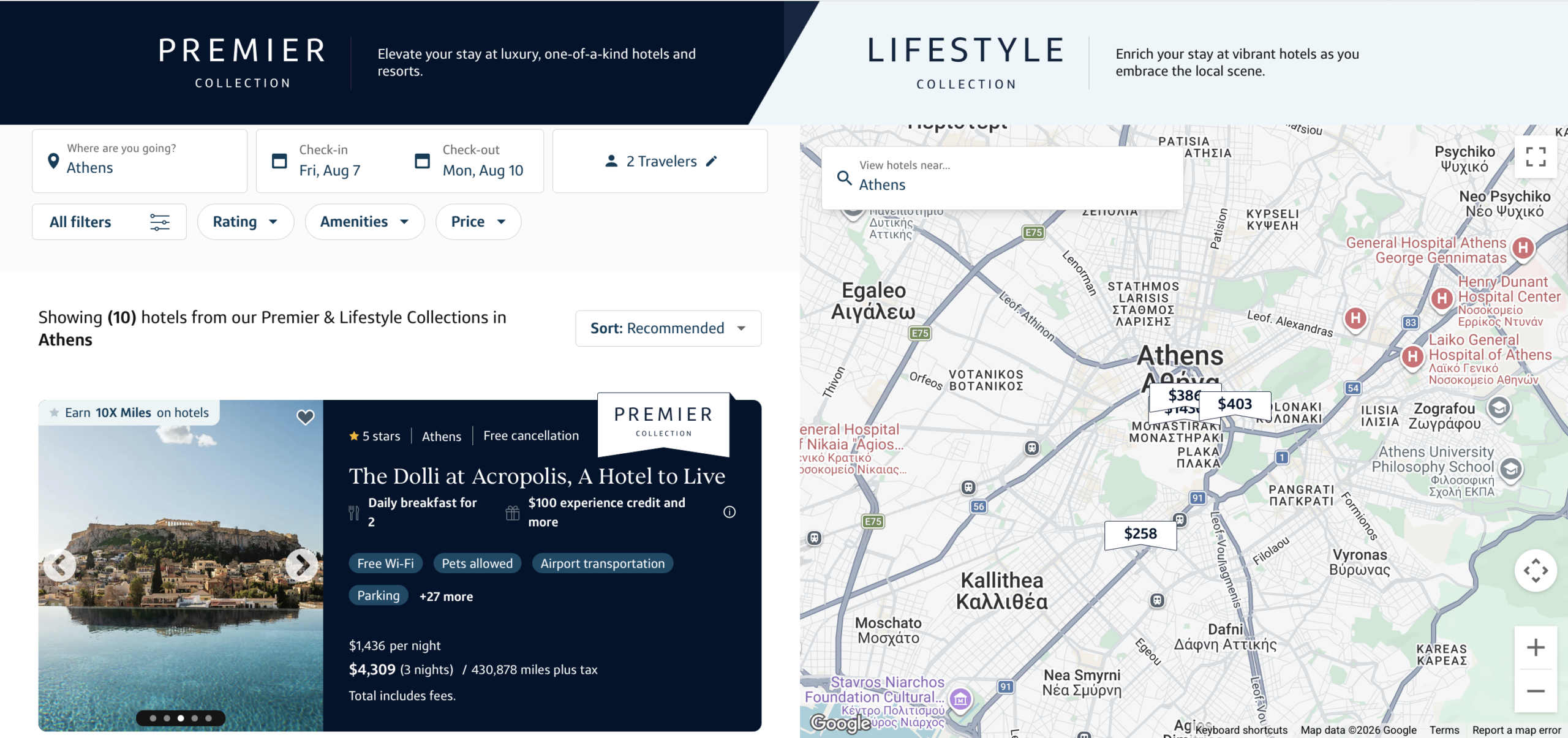Screen dimensions: 1568x738
Task: Click the Free Wi-Fi amenity tag
Action: tap(385, 563)
